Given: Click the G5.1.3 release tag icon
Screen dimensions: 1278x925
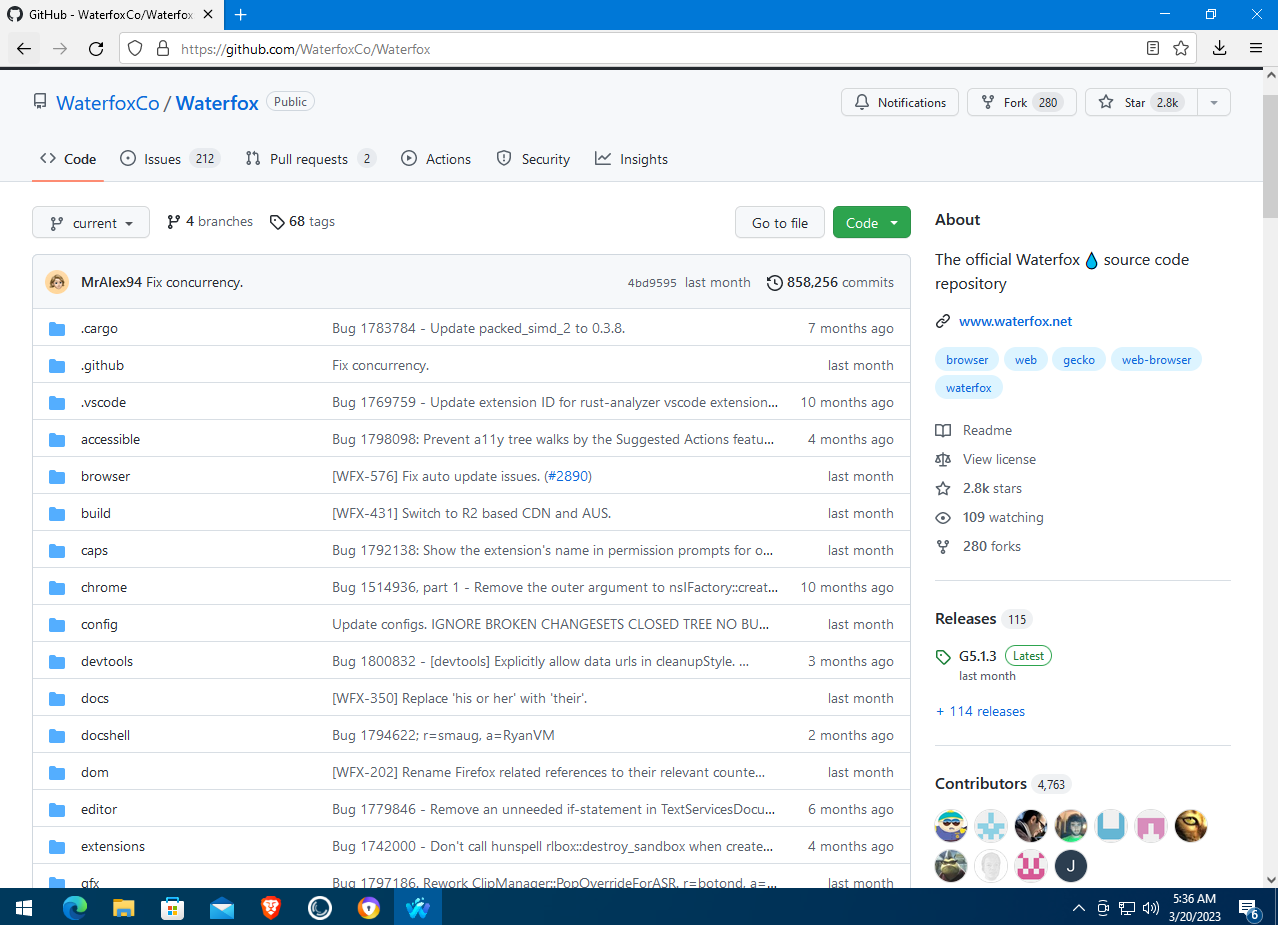Looking at the screenshot, I should tap(943, 657).
